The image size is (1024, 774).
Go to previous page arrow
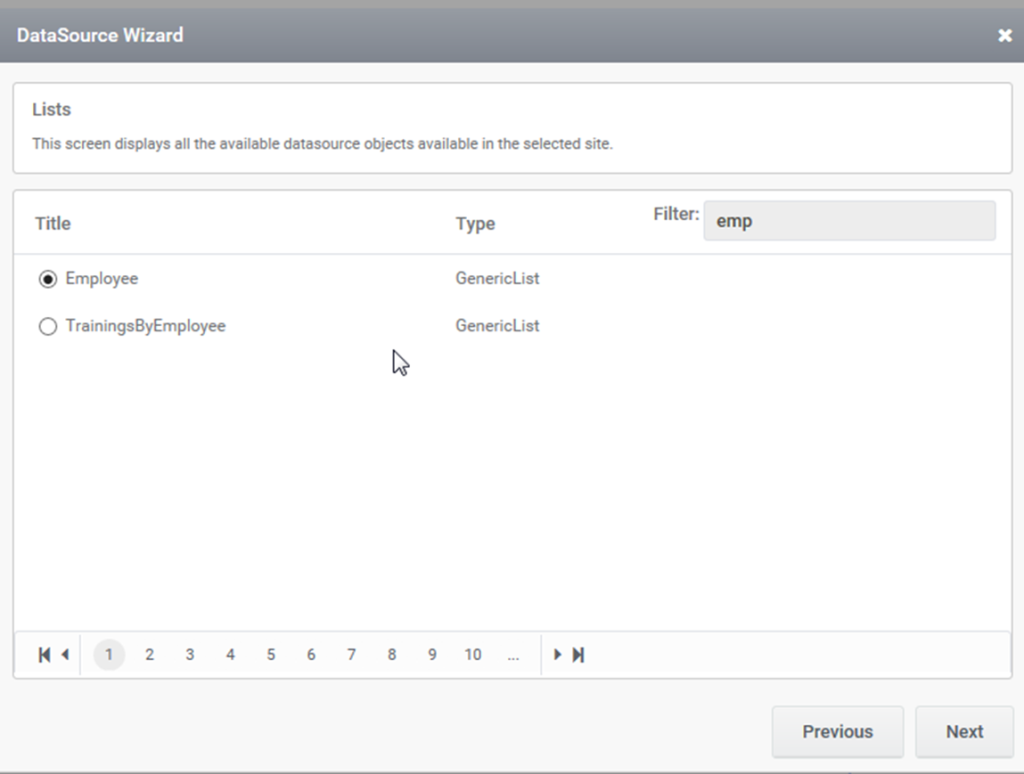pos(65,655)
